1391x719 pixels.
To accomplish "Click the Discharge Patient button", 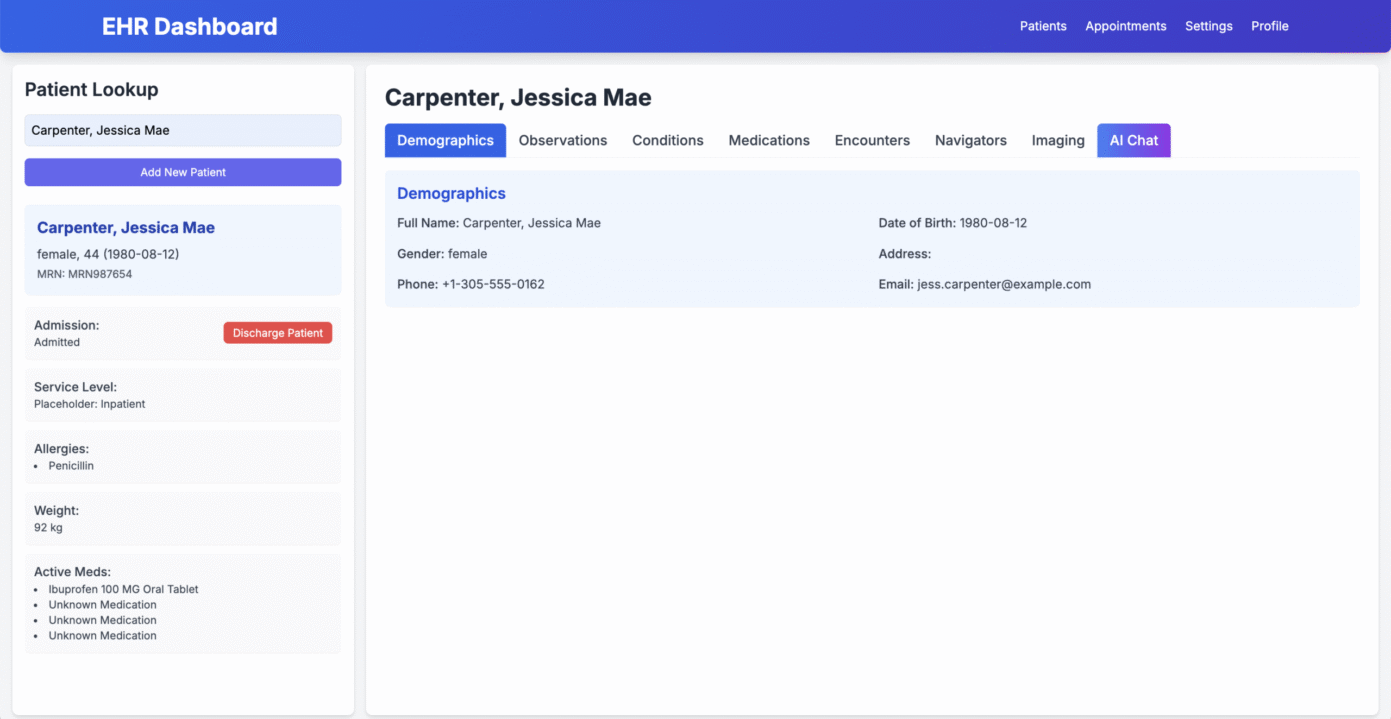I will point(278,333).
